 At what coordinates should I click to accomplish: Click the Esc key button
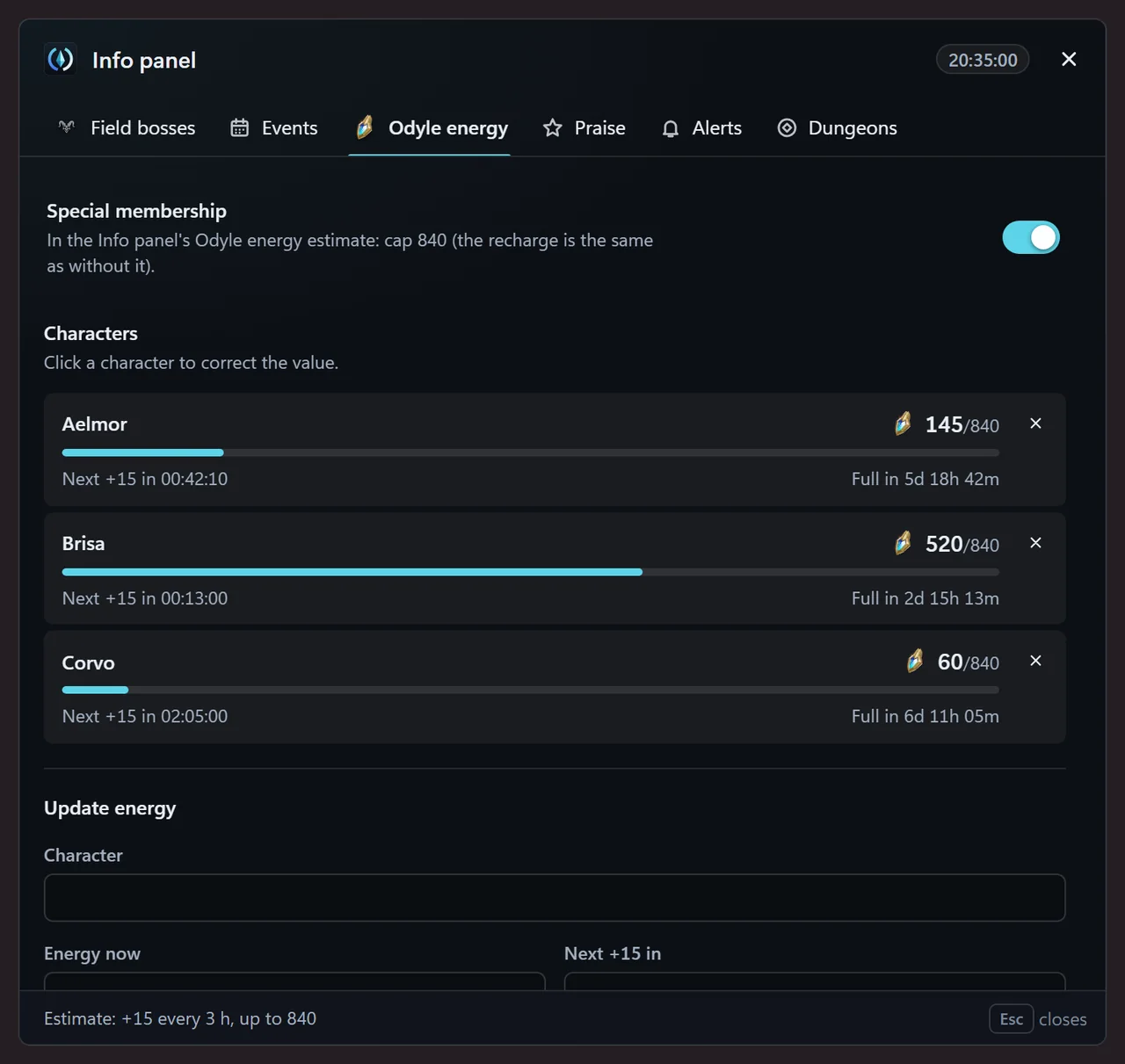click(x=1011, y=1019)
